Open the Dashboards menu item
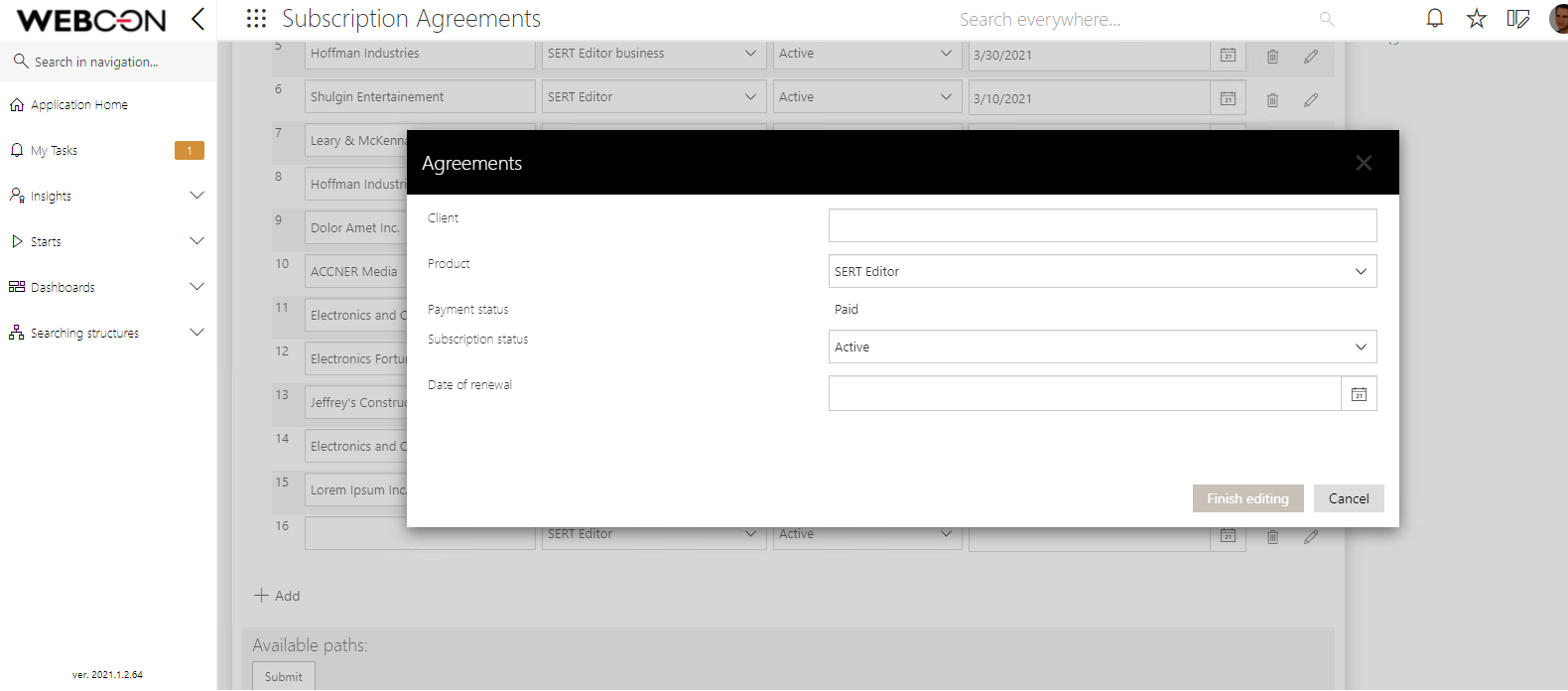 pos(63,288)
